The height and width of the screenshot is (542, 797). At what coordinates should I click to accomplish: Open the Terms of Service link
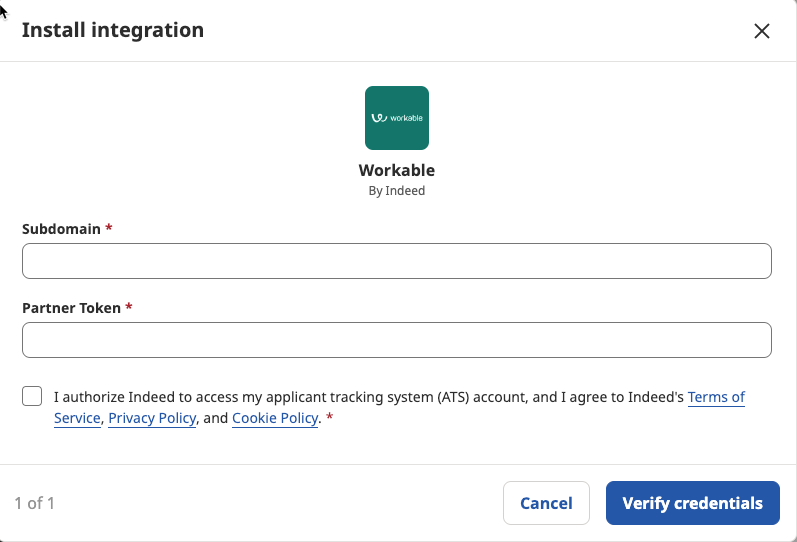(716, 397)
